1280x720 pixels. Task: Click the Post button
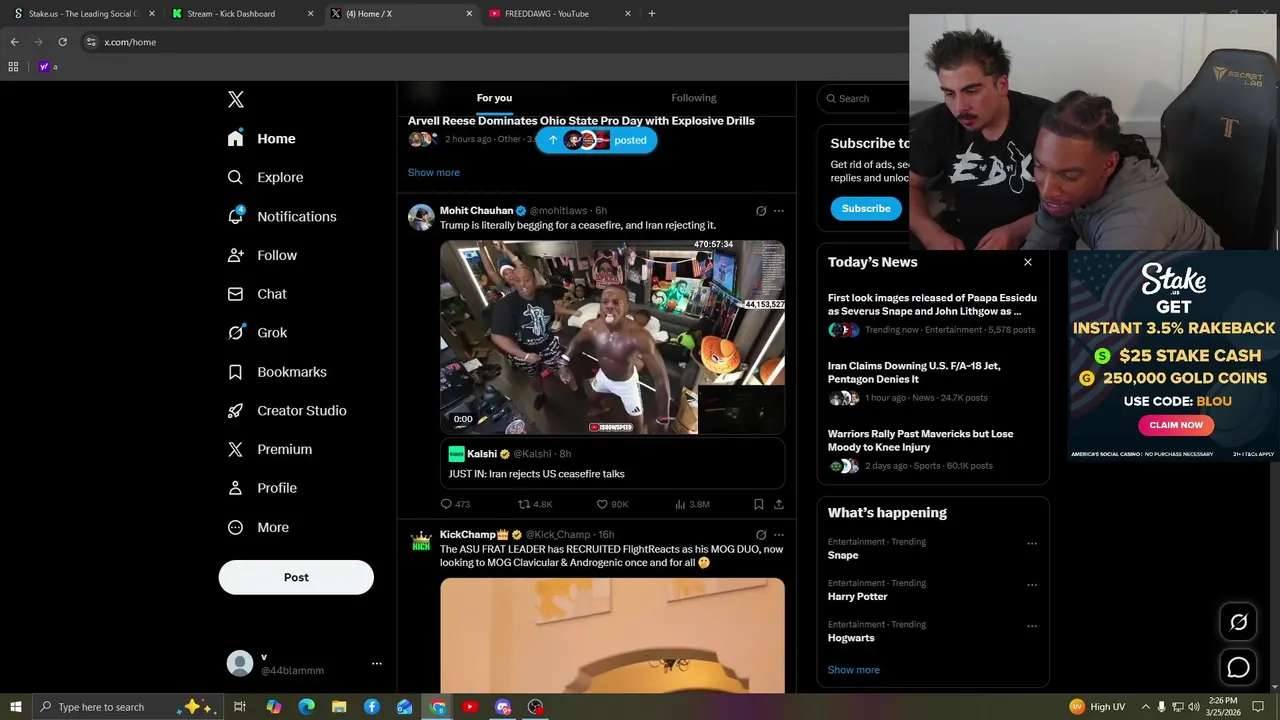(x=296, y=577)
